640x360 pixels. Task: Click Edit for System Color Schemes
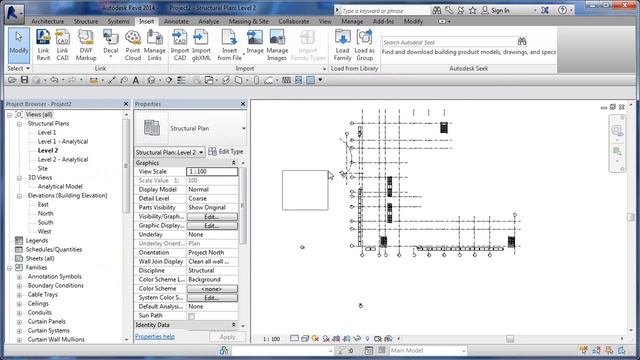point(212,298)
